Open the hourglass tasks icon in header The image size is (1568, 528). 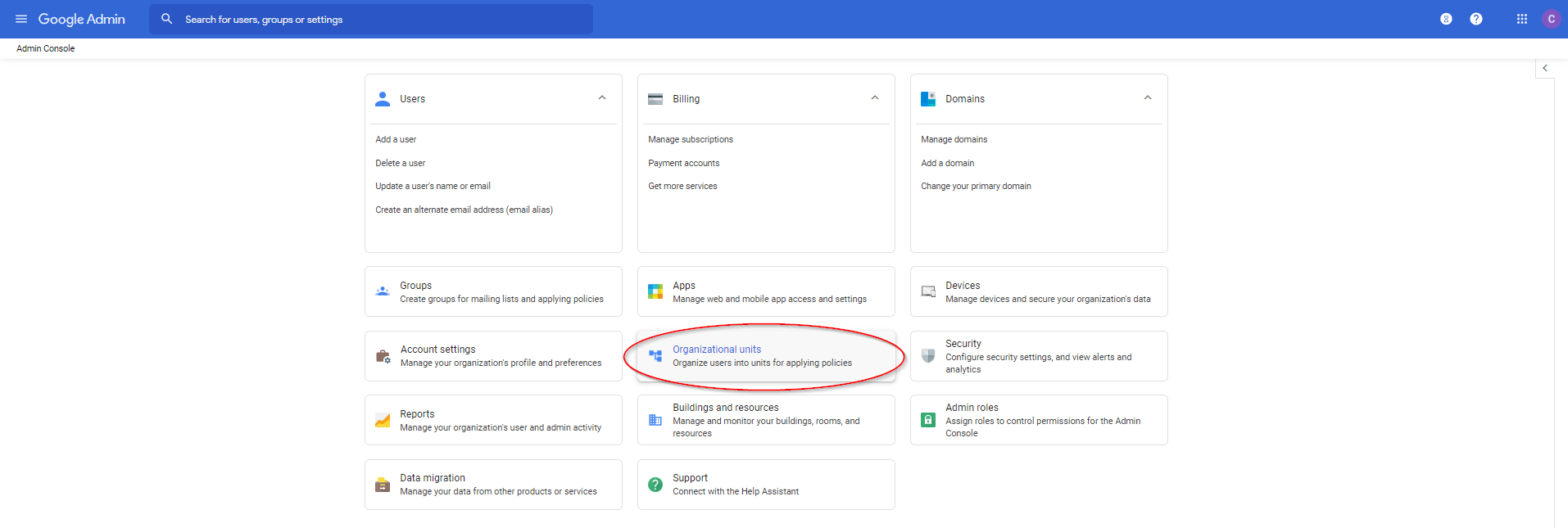(x=1446, y=19)
